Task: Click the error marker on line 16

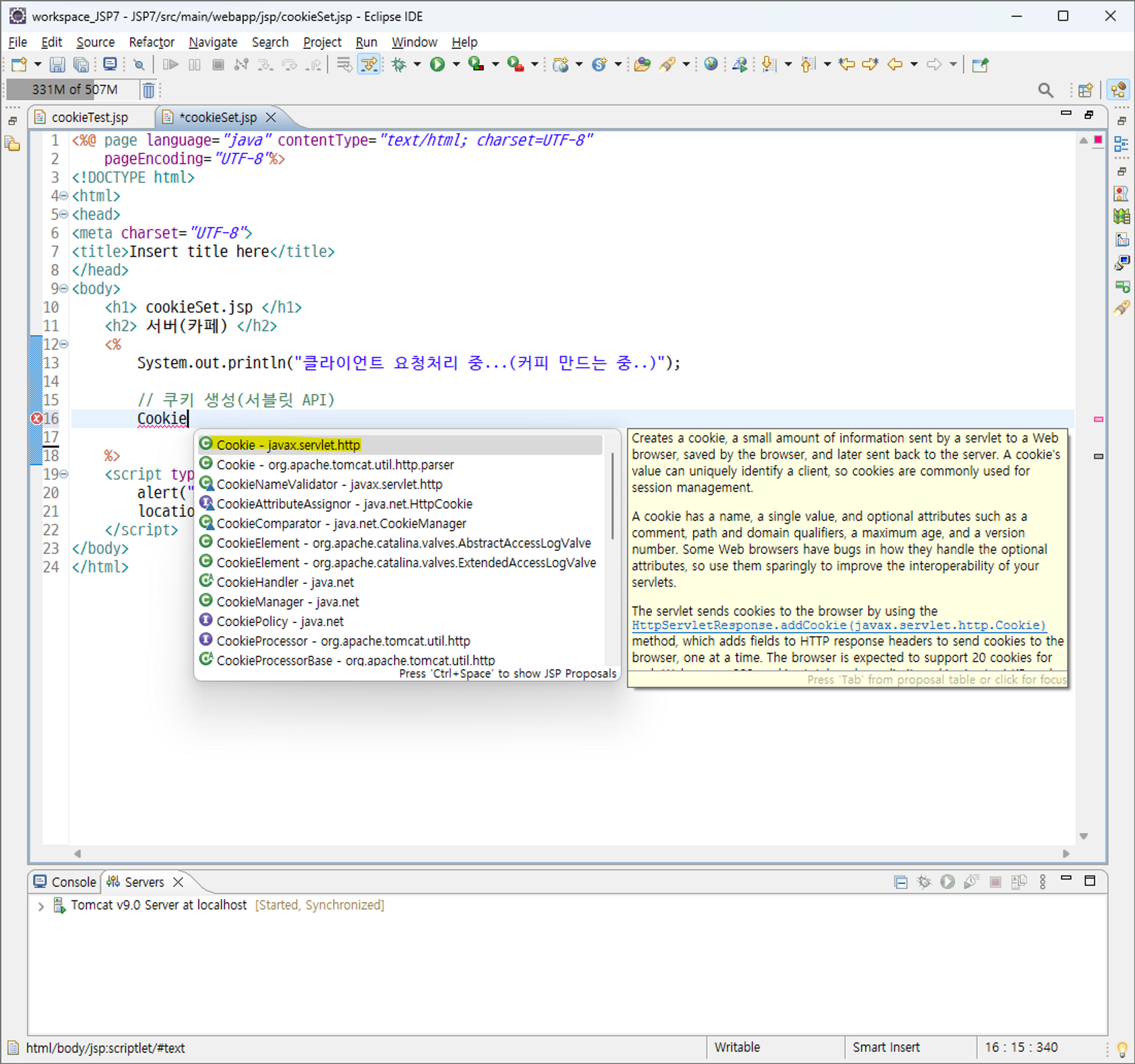Action: coord(36,418)
